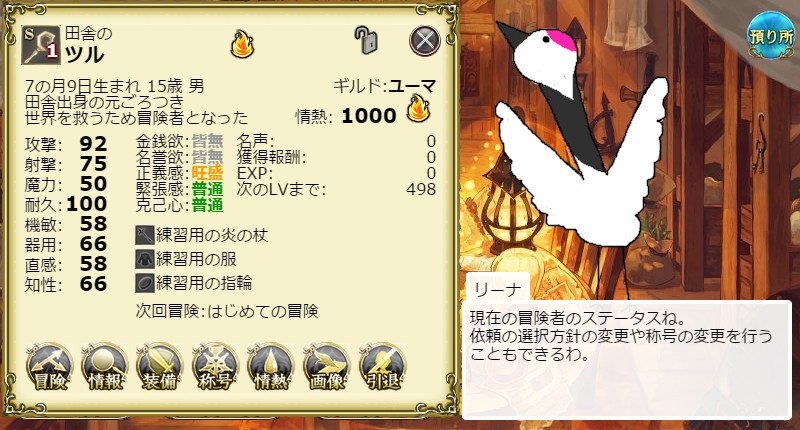Select 練習用の指輪 ring item
Screen dimensions: 800x430
[194, 283]
